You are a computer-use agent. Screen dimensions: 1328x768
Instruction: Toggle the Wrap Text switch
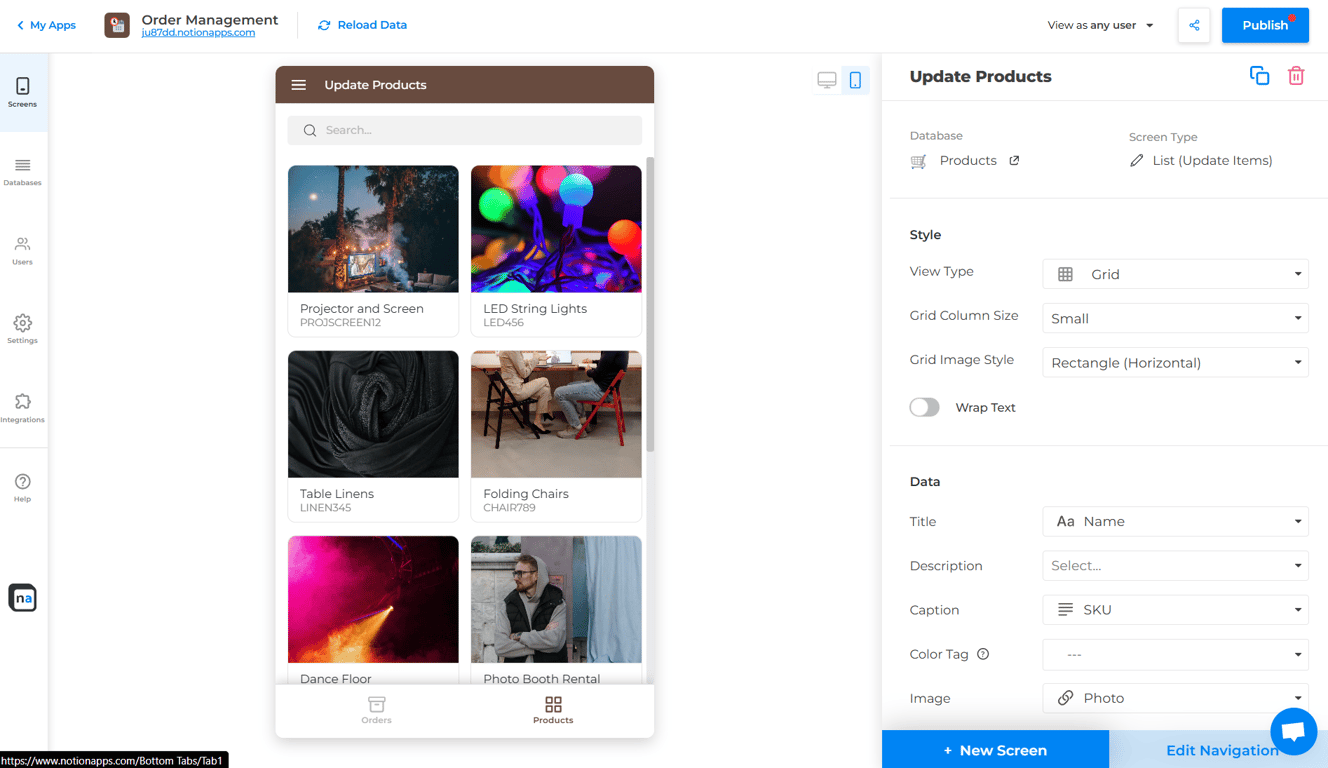(x=925, y=407)
